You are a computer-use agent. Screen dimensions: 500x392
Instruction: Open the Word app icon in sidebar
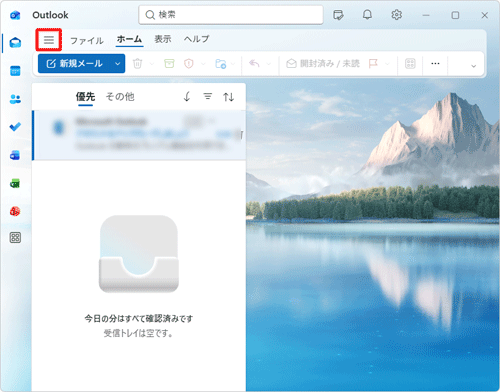tap(15, 155)
